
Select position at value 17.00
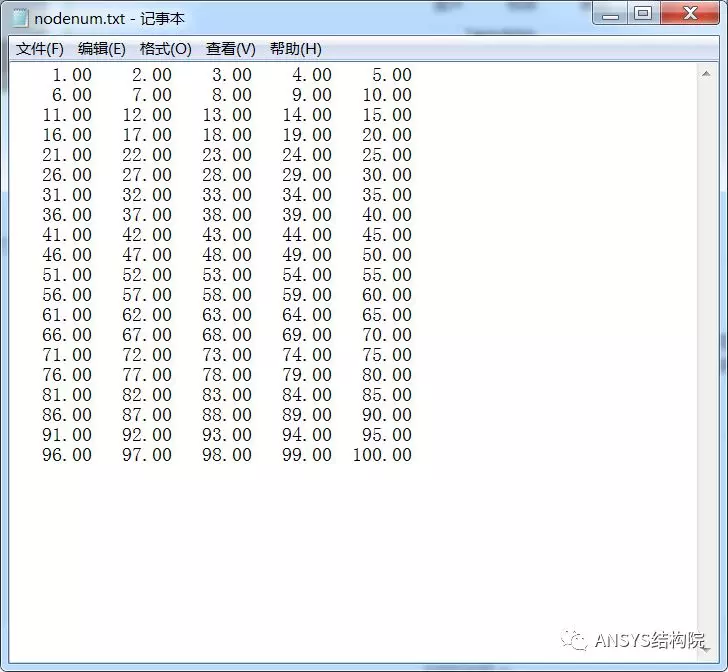click(x=147, y=135)
